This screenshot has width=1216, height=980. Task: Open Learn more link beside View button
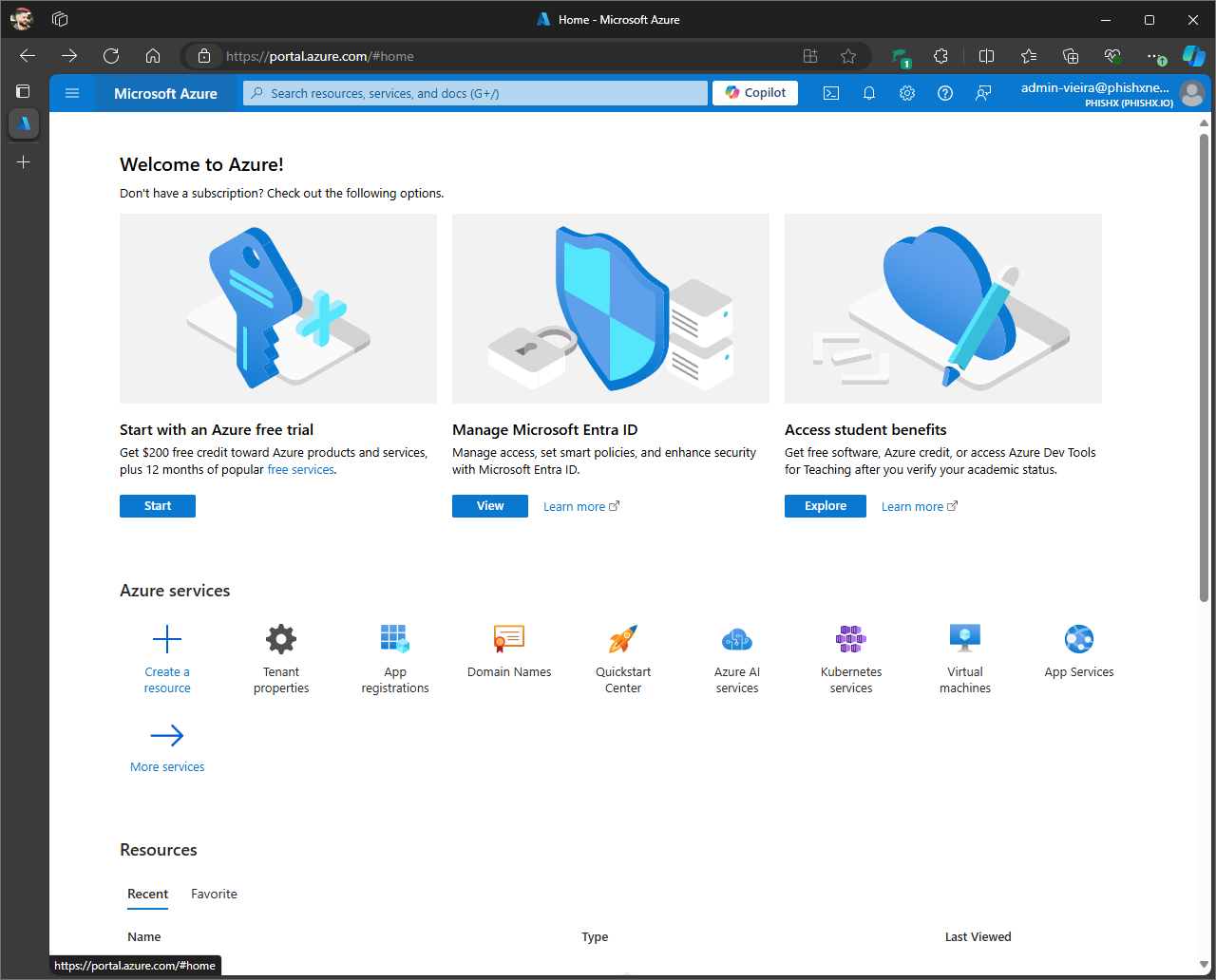(581, 506)
